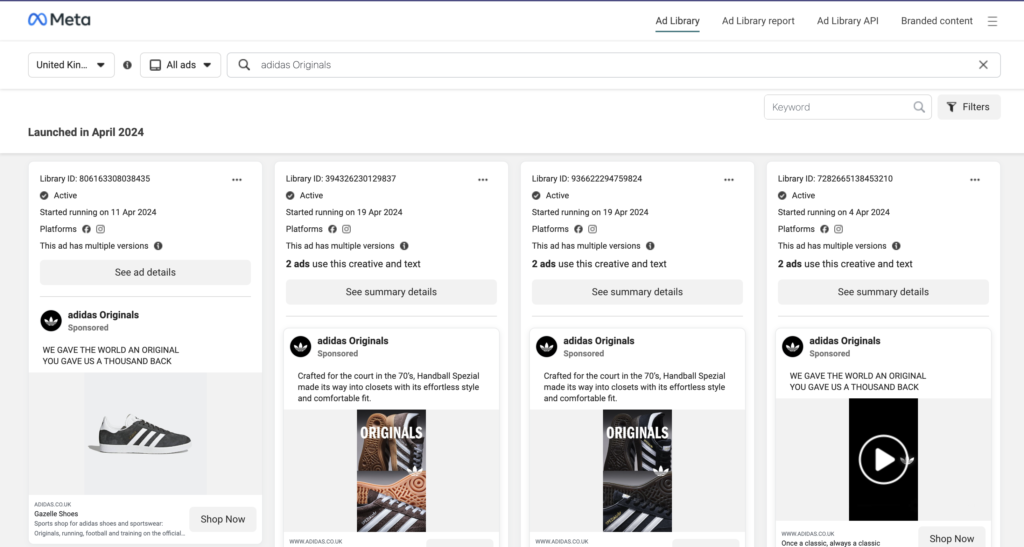Open the hamburger menu icon
Screen dimensions: 1024x547
coord(992,21)
